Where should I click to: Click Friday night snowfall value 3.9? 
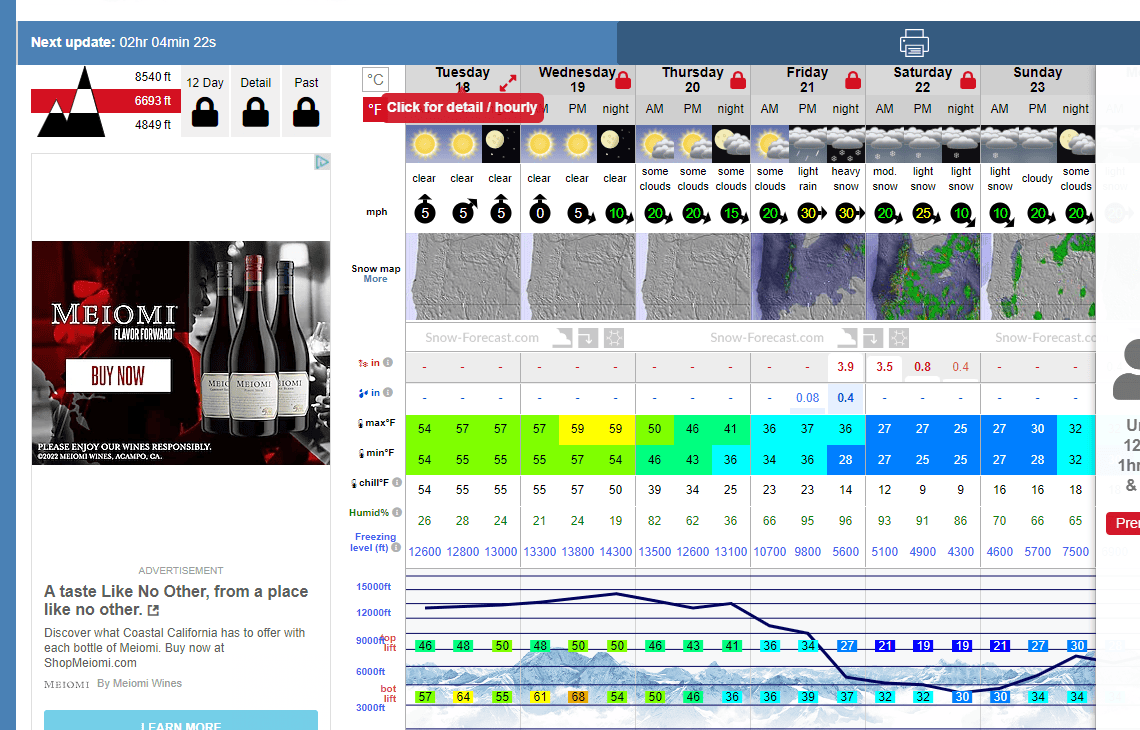coord(846,367)
